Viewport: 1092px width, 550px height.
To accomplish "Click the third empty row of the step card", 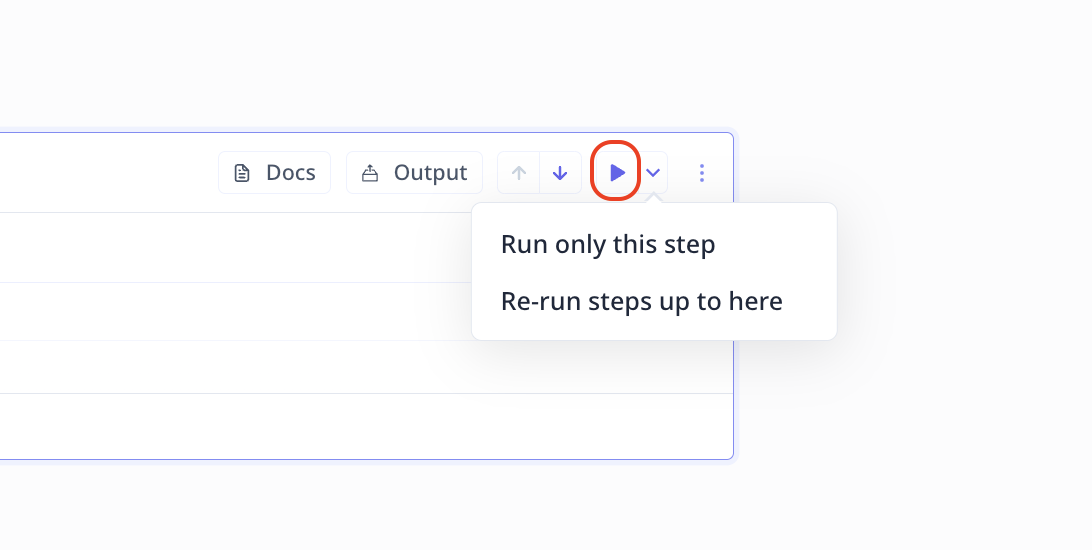I will click(235, 367).
